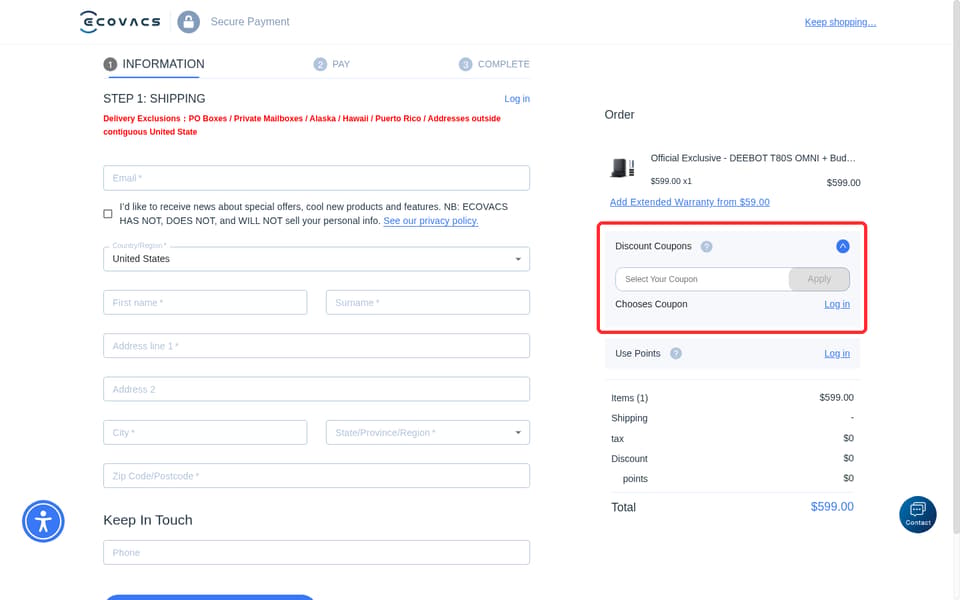Screen dimensions: 960x600
Task: Focus the City field
Action: point(205,433)
